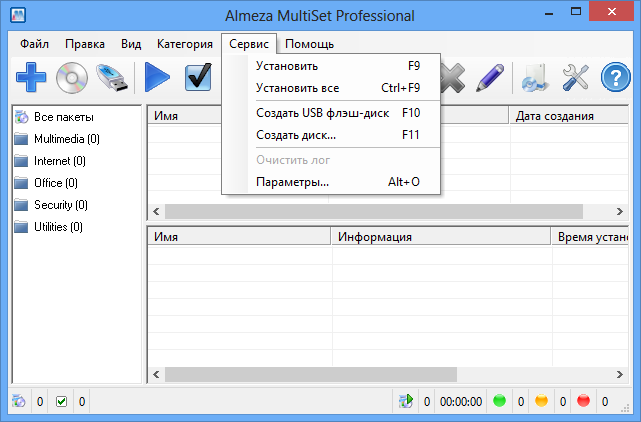Open the Правка menu

point(85,44)
